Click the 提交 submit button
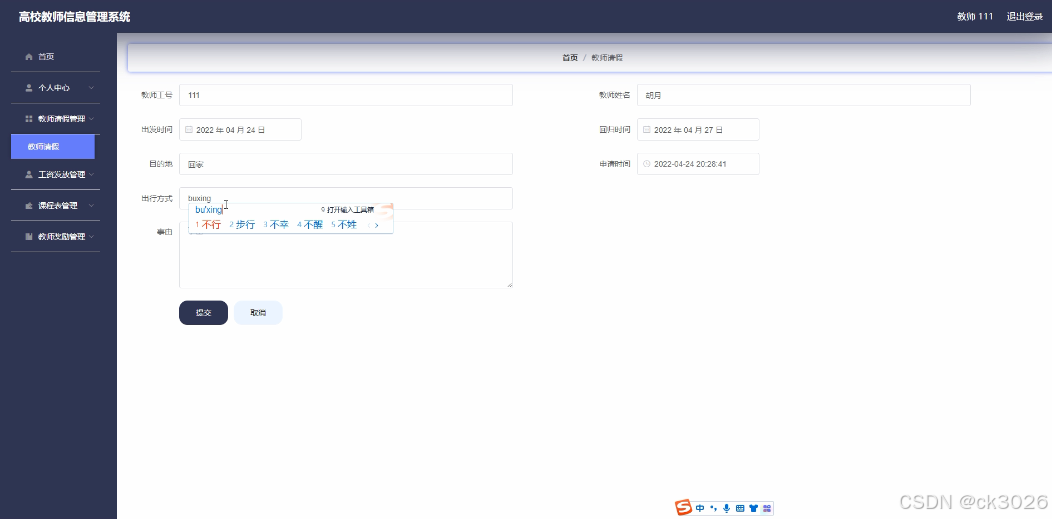This screenshot has height=519, width=1052. point(203,312)
